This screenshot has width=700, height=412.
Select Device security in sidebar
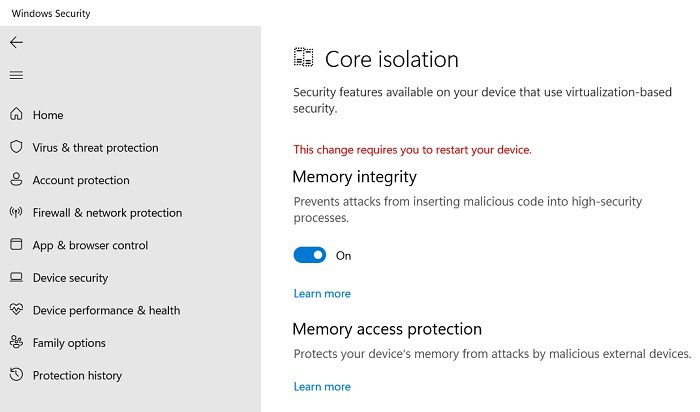70,278
